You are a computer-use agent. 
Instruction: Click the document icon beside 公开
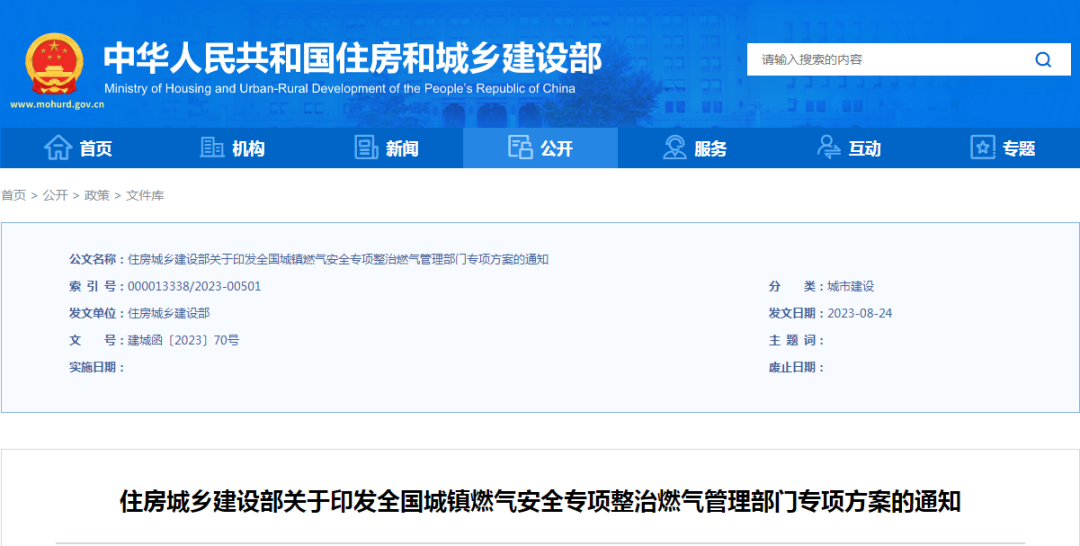click(x=520, y=147)
